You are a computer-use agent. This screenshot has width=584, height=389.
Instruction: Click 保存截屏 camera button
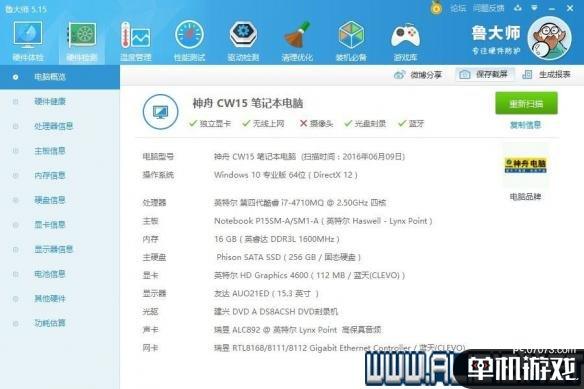click(484, 75)
